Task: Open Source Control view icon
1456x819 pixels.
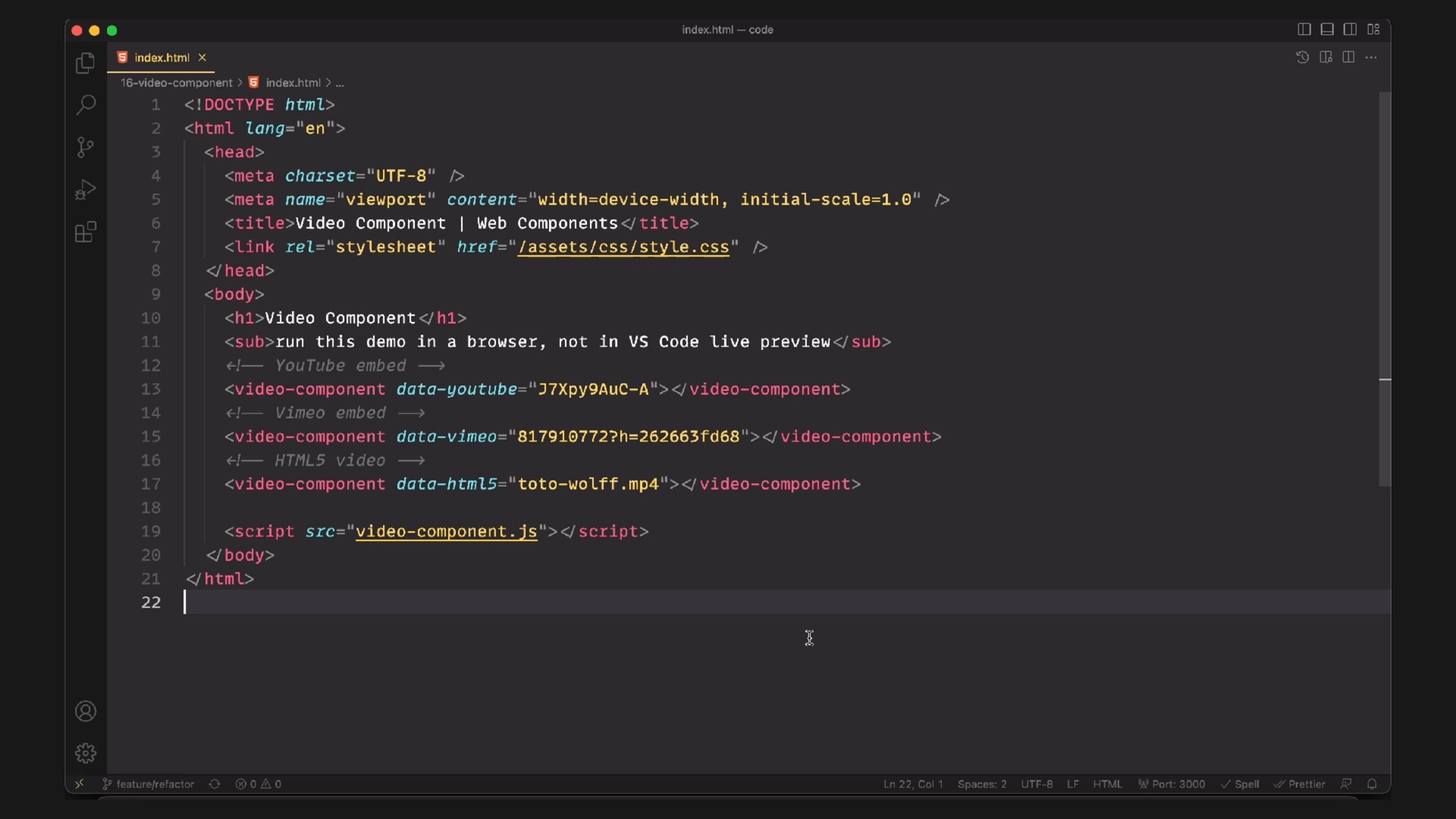Action: (86, 147)
